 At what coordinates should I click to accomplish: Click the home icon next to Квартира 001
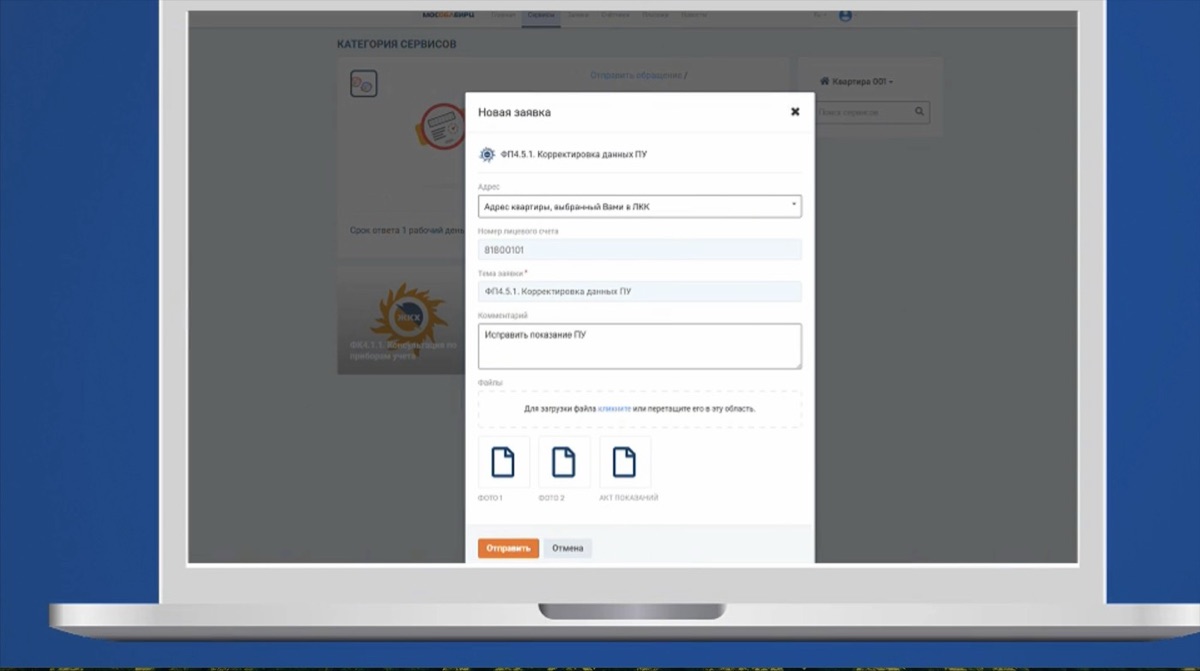coord(825,81)
